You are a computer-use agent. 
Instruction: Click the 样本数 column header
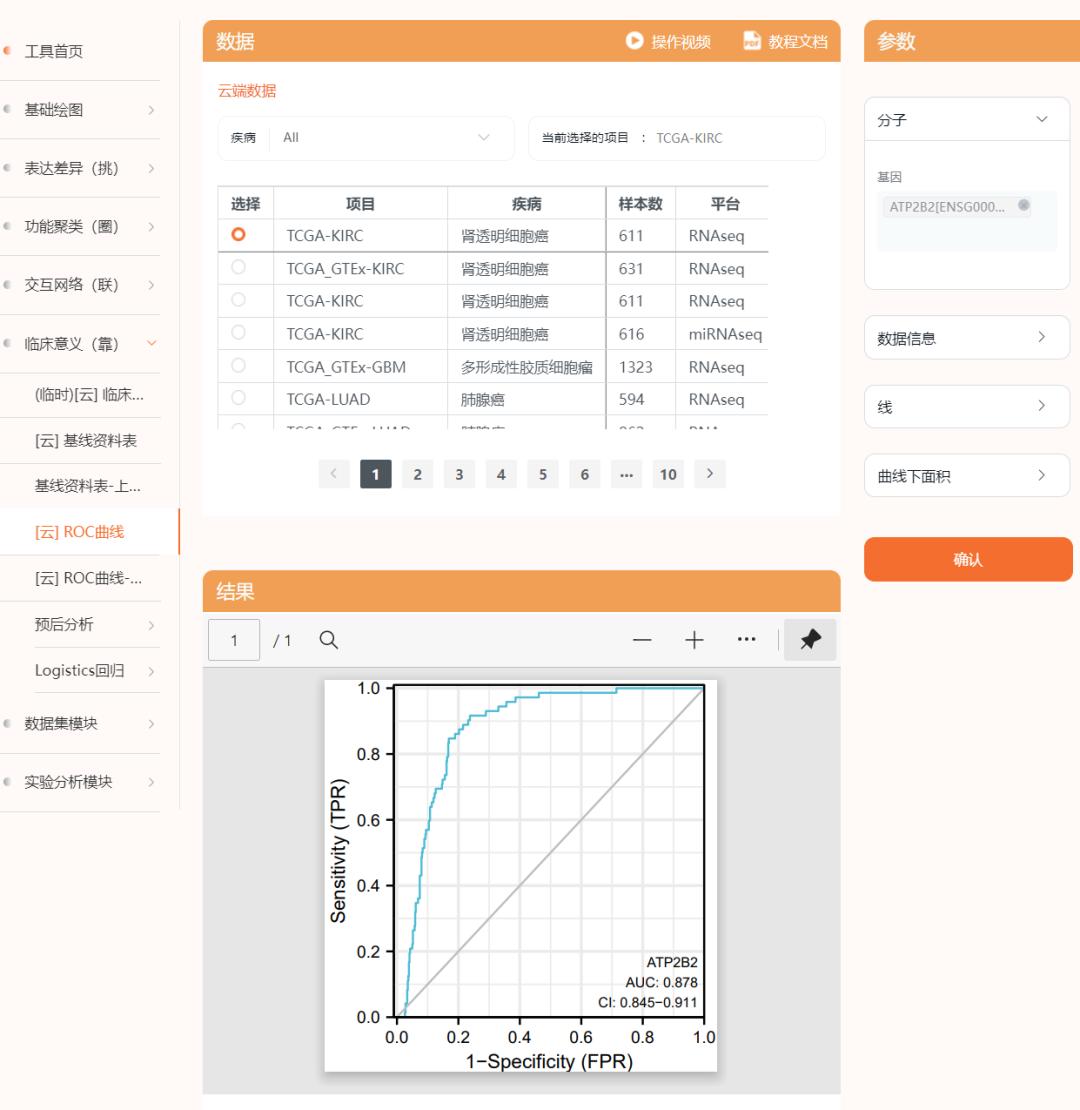(x=640, y=204)
